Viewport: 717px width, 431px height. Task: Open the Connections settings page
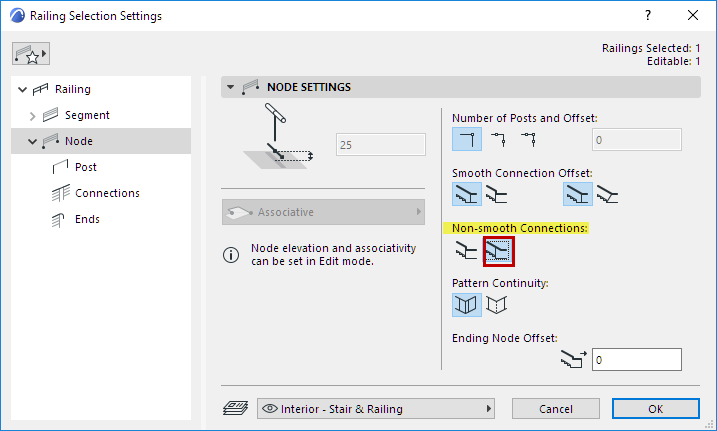[107, 193]
